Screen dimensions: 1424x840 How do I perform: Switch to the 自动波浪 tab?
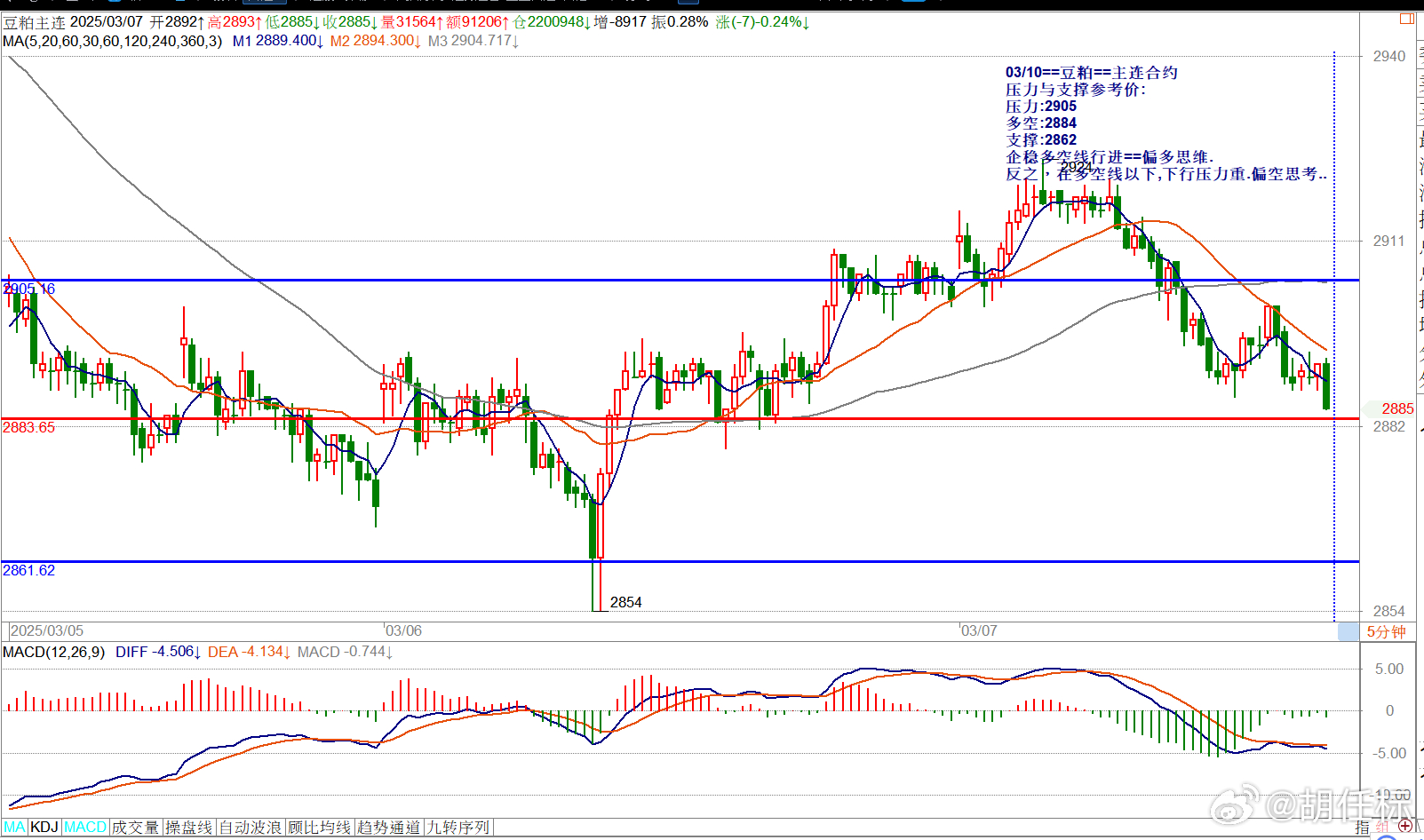click(250, 828)
